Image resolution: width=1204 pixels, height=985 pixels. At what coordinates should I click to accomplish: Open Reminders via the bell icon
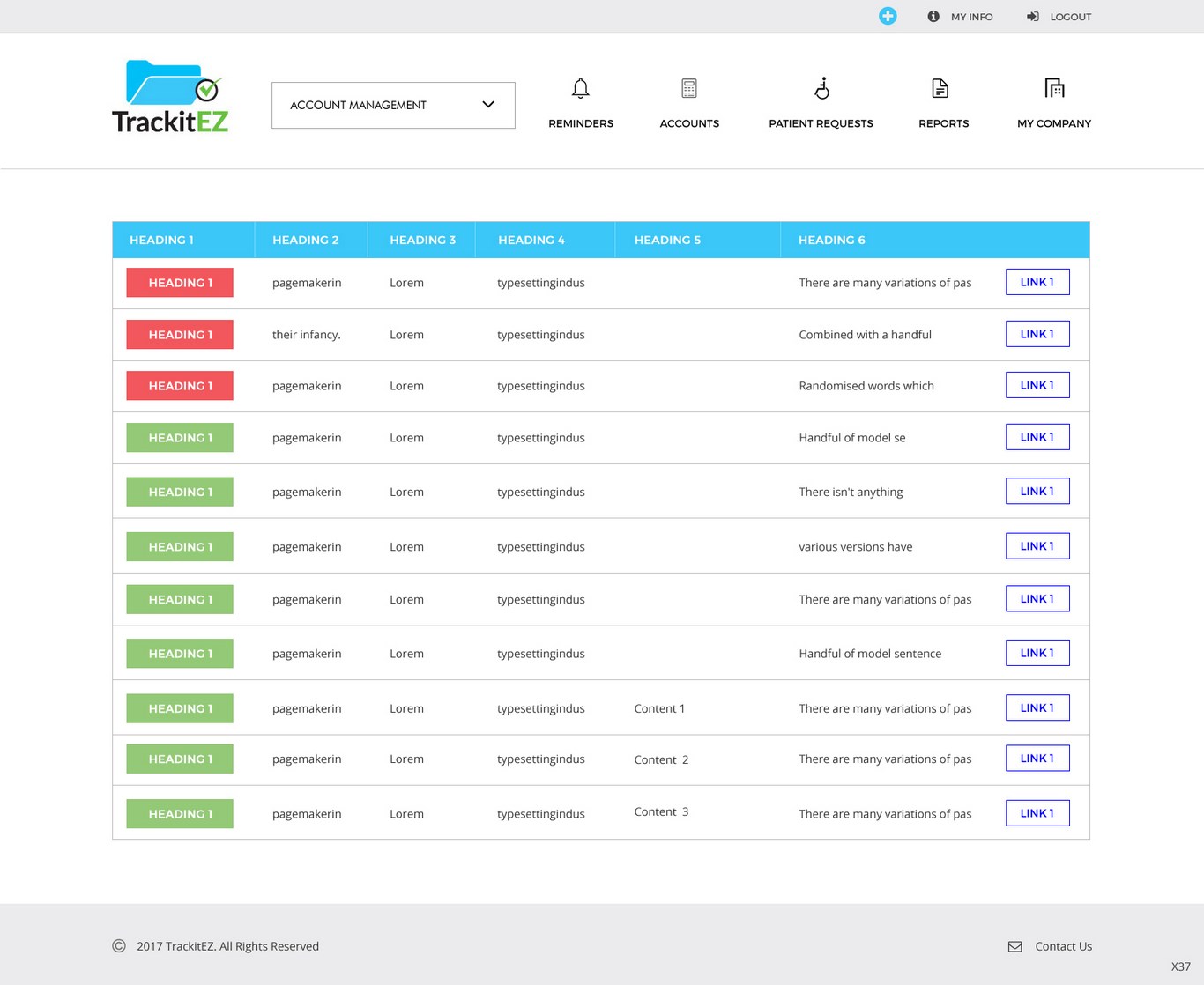point(580,88)
